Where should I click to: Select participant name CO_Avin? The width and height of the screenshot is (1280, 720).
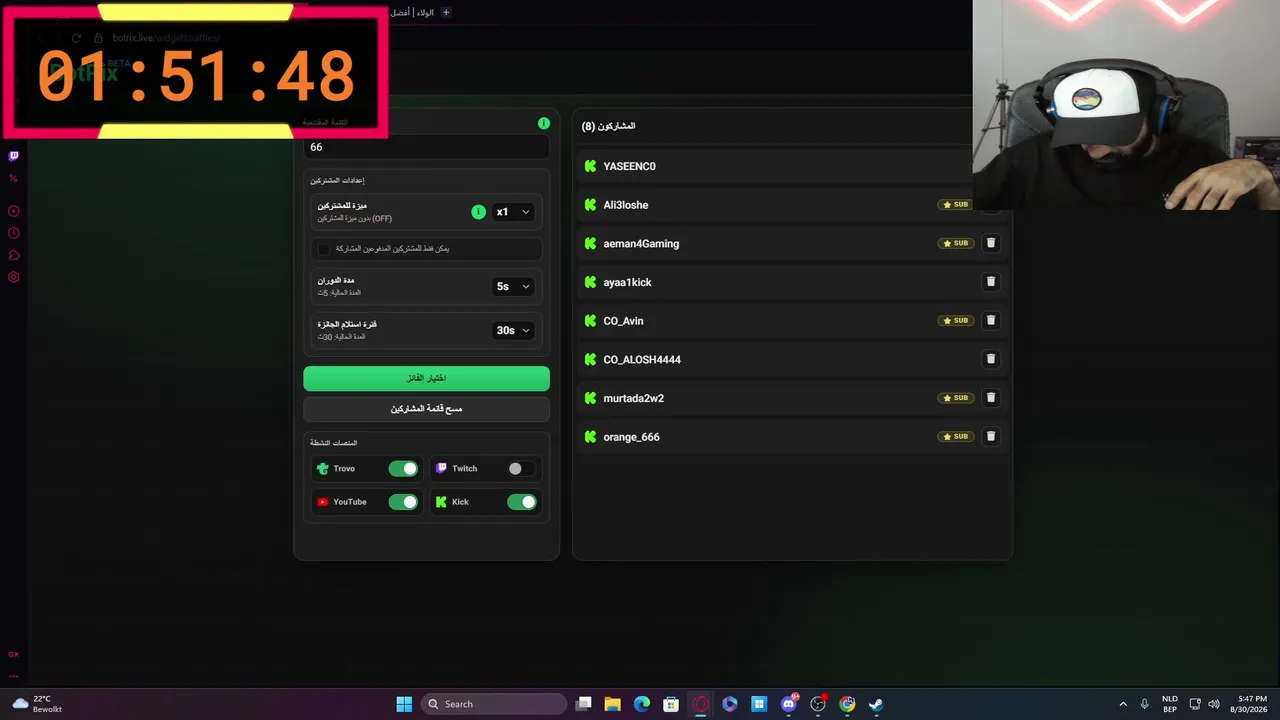tap(623, 321)
